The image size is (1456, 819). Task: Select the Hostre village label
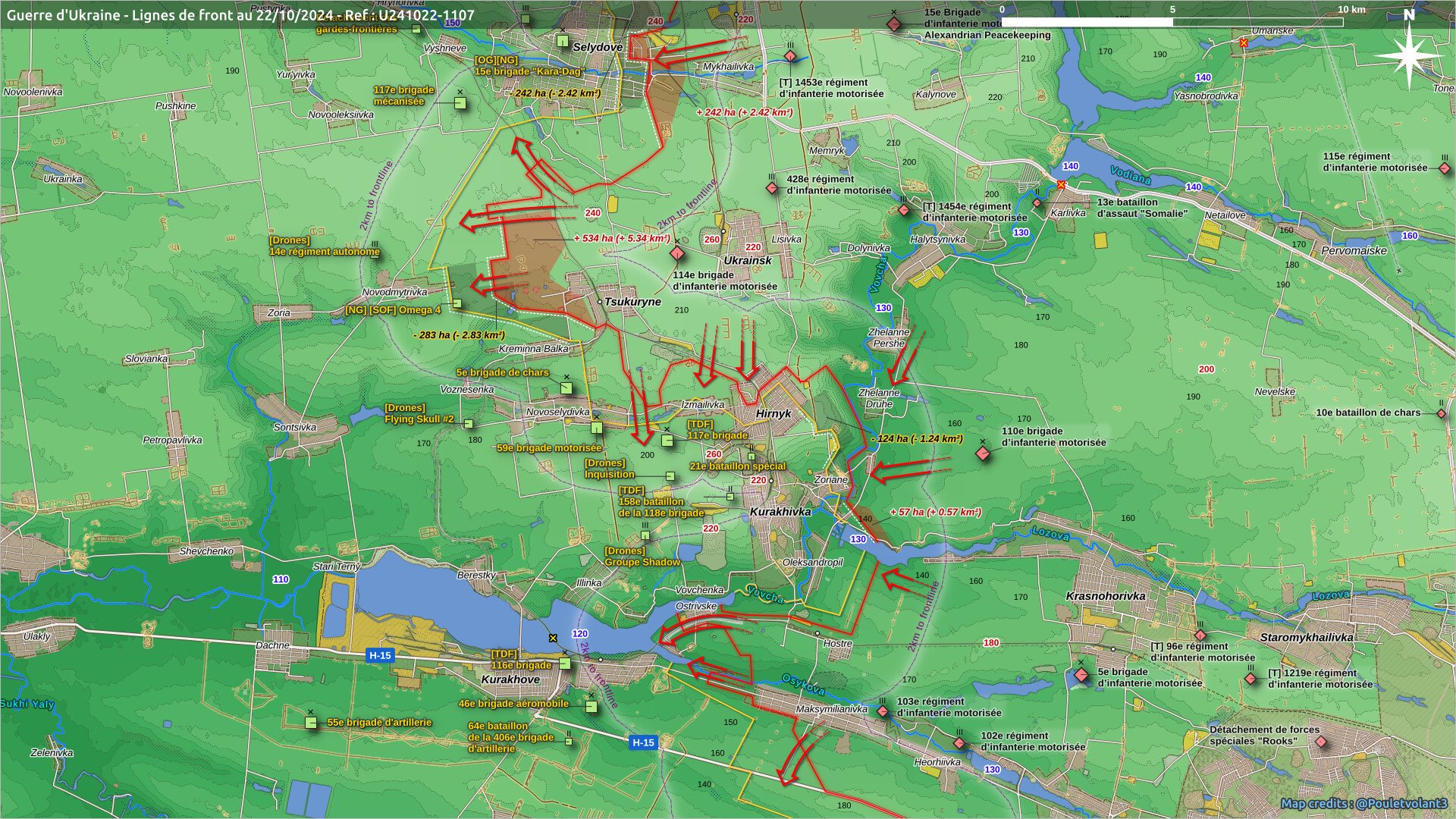pyautogui.click(x=838, y=644)
